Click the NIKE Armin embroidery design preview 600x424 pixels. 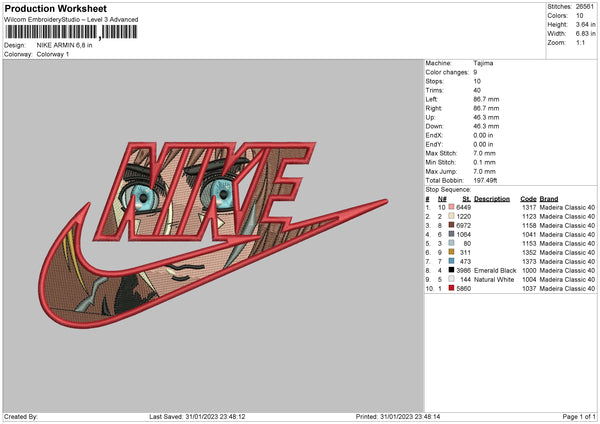[x=214, y=235]
